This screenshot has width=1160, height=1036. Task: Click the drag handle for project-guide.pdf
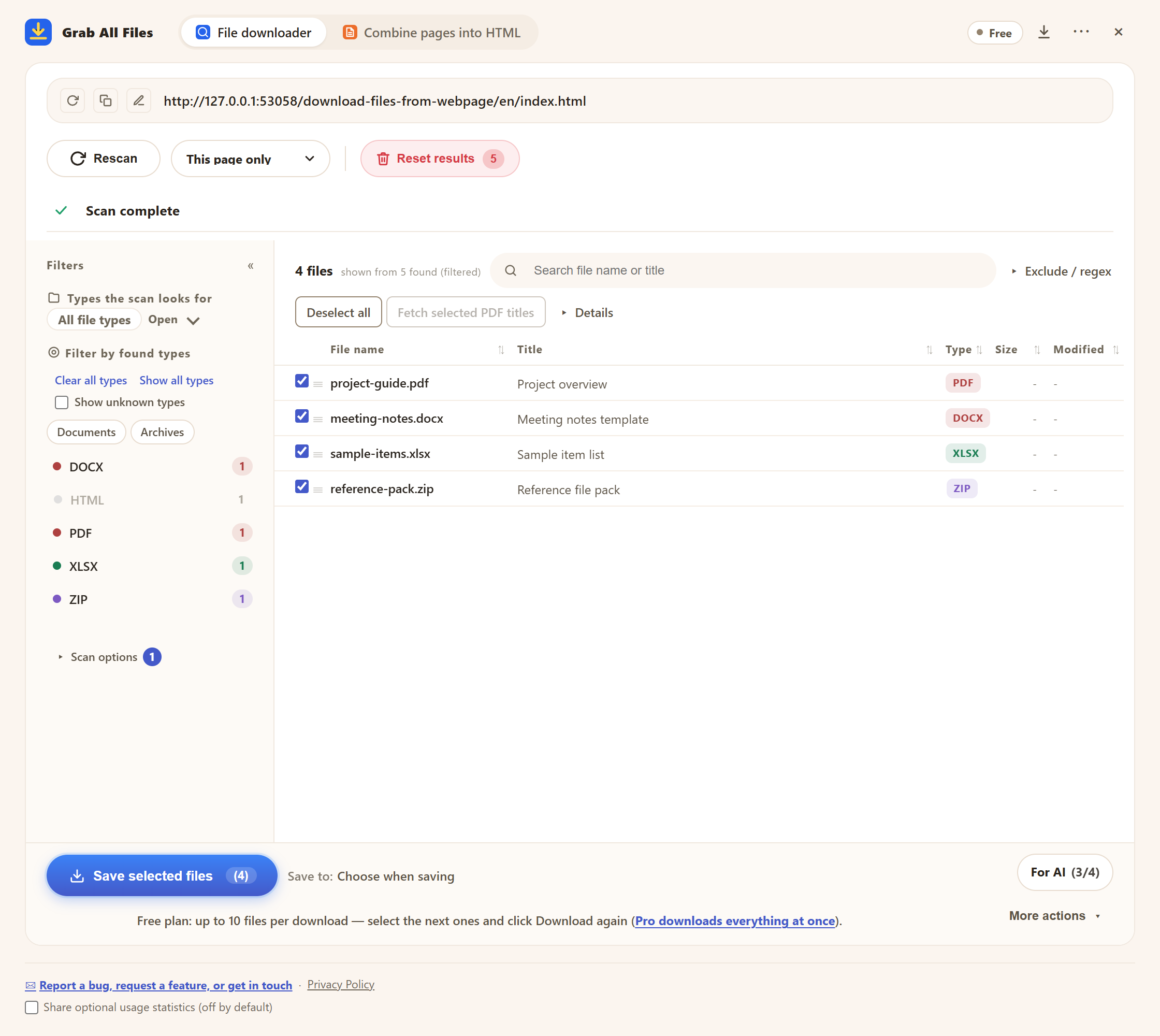pyautogui.click(x=318, y=384)
